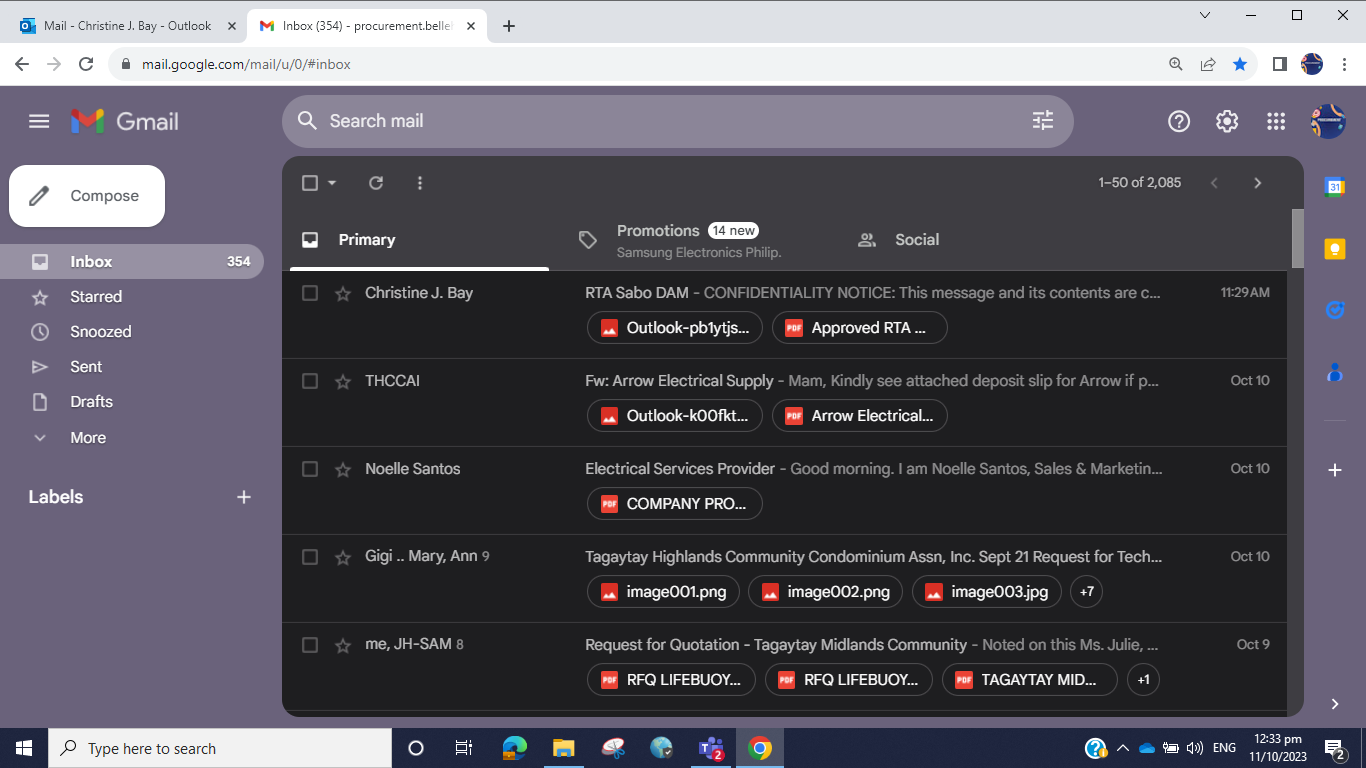Select the Gigi .. Mary, Ann email checkbox

point(310,557)
